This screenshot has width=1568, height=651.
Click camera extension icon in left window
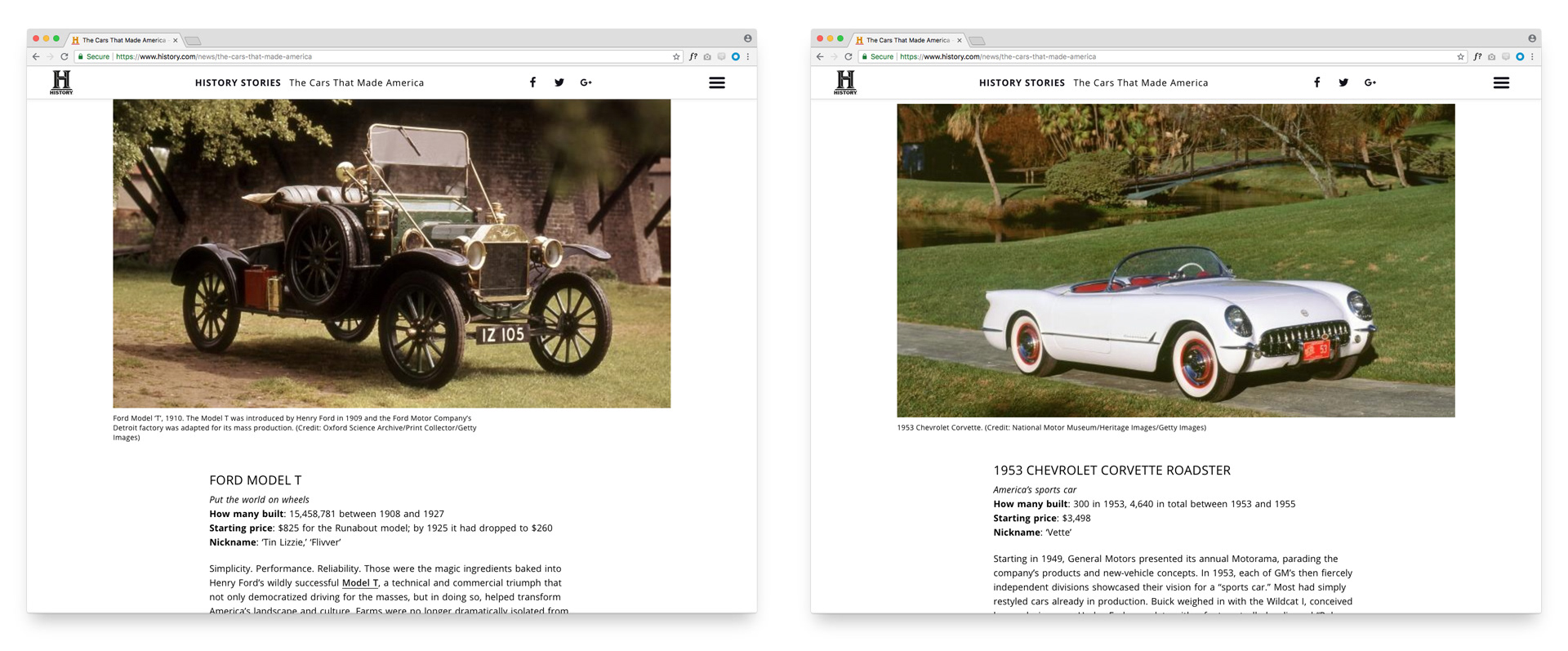[707, 56]
